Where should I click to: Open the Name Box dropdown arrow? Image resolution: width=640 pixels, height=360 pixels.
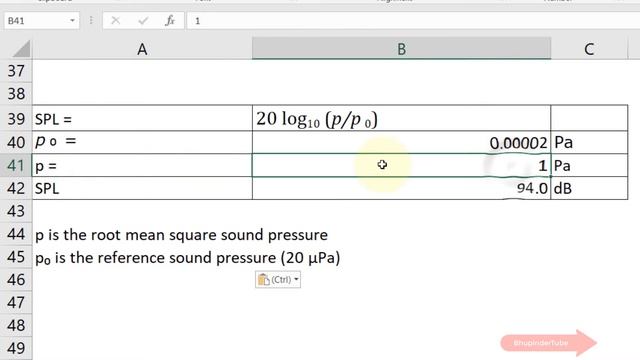[72, 20]
